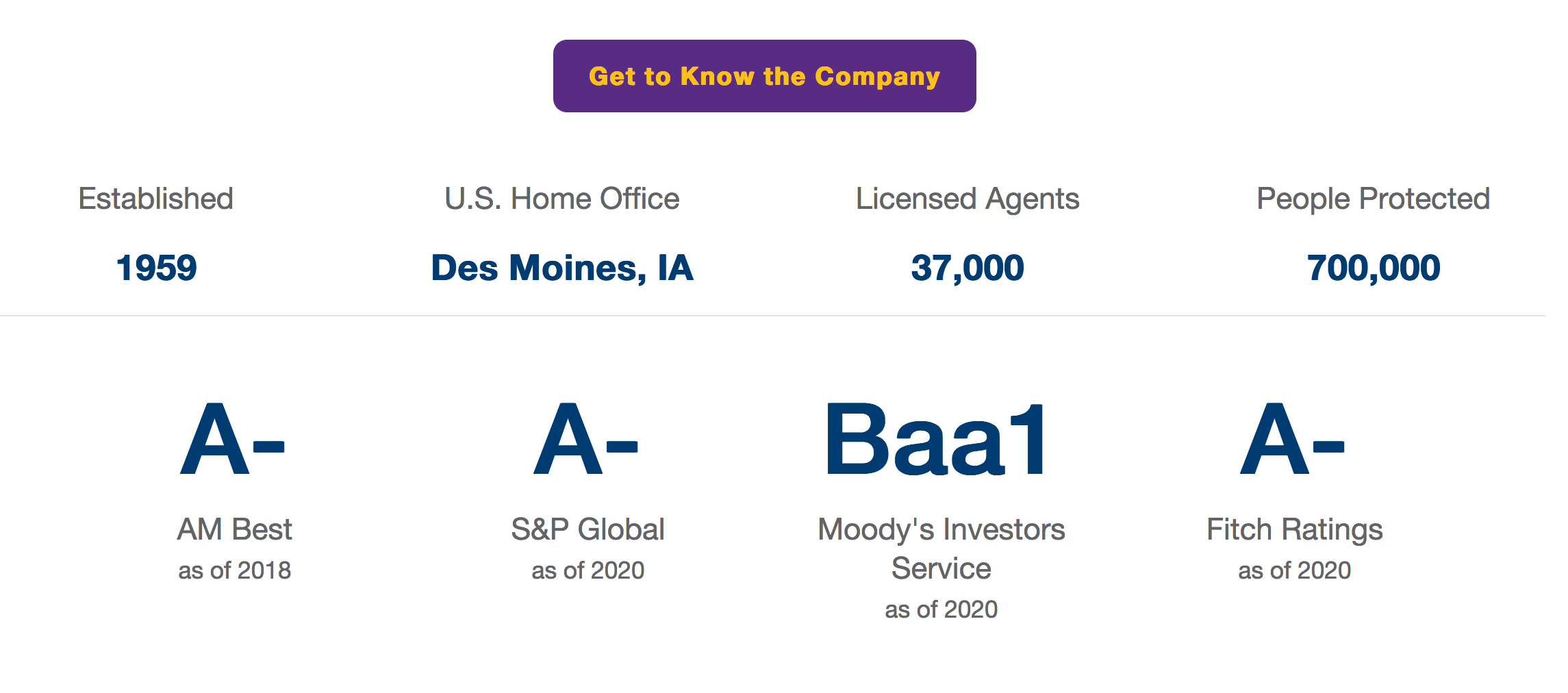Click the date under Fitch Ratings
The width and height of the screenshot is (1568, 693).
coord(1294,570)
